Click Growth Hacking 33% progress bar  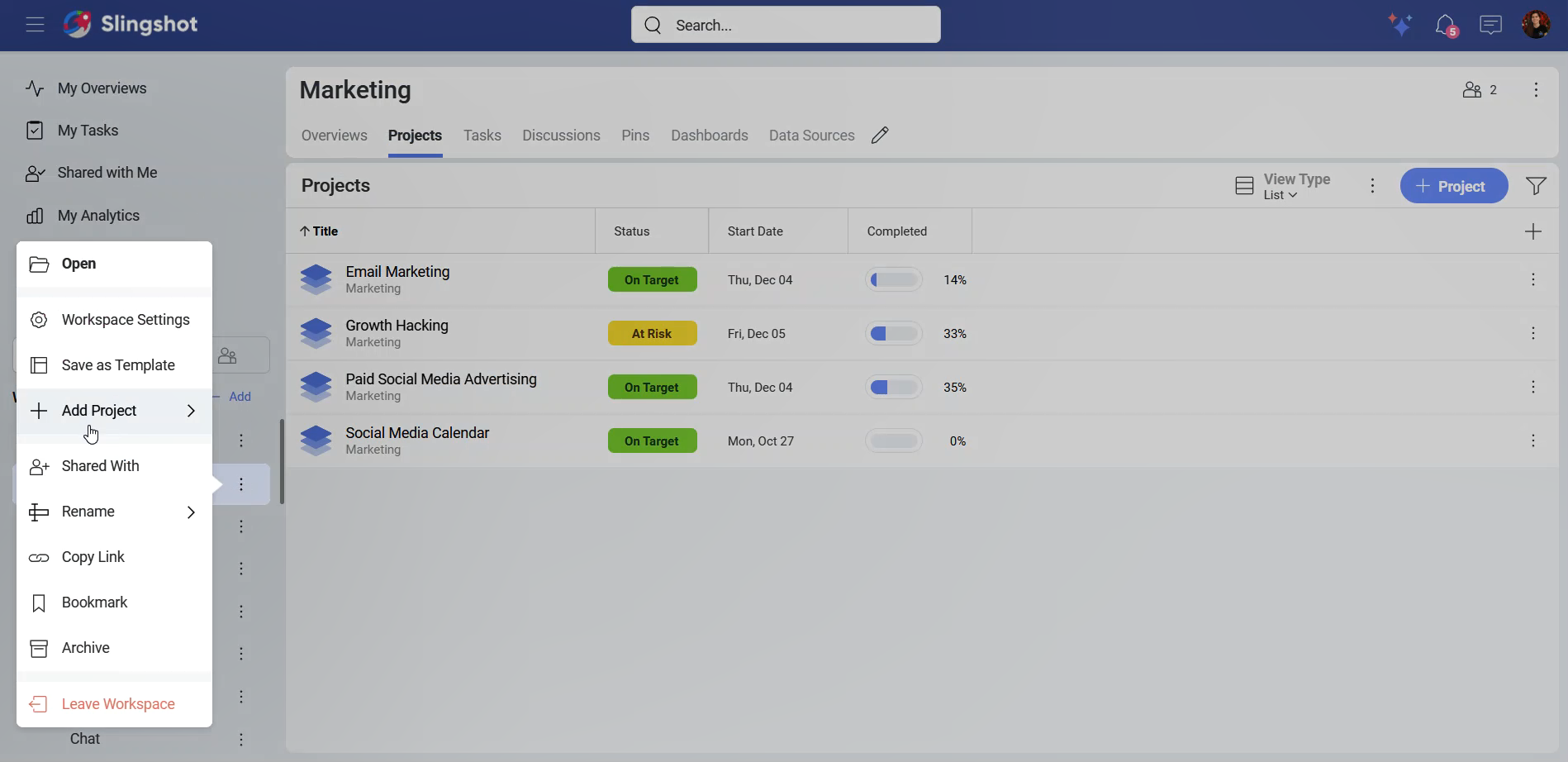click(x=895, y=334)
